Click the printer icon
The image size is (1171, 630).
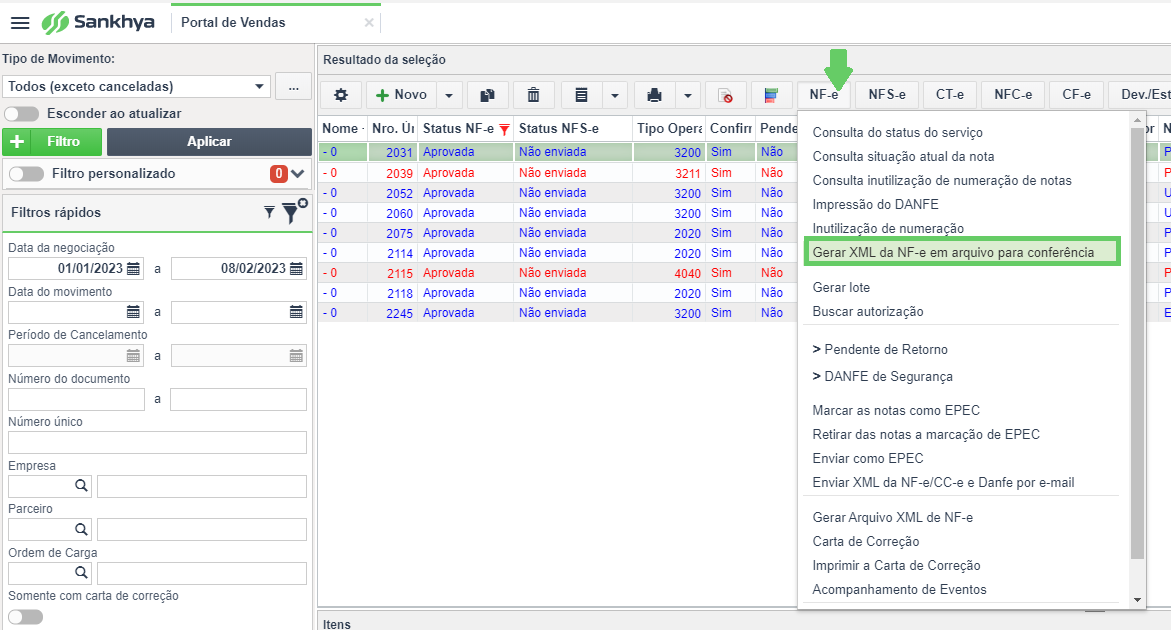[654, 95]
